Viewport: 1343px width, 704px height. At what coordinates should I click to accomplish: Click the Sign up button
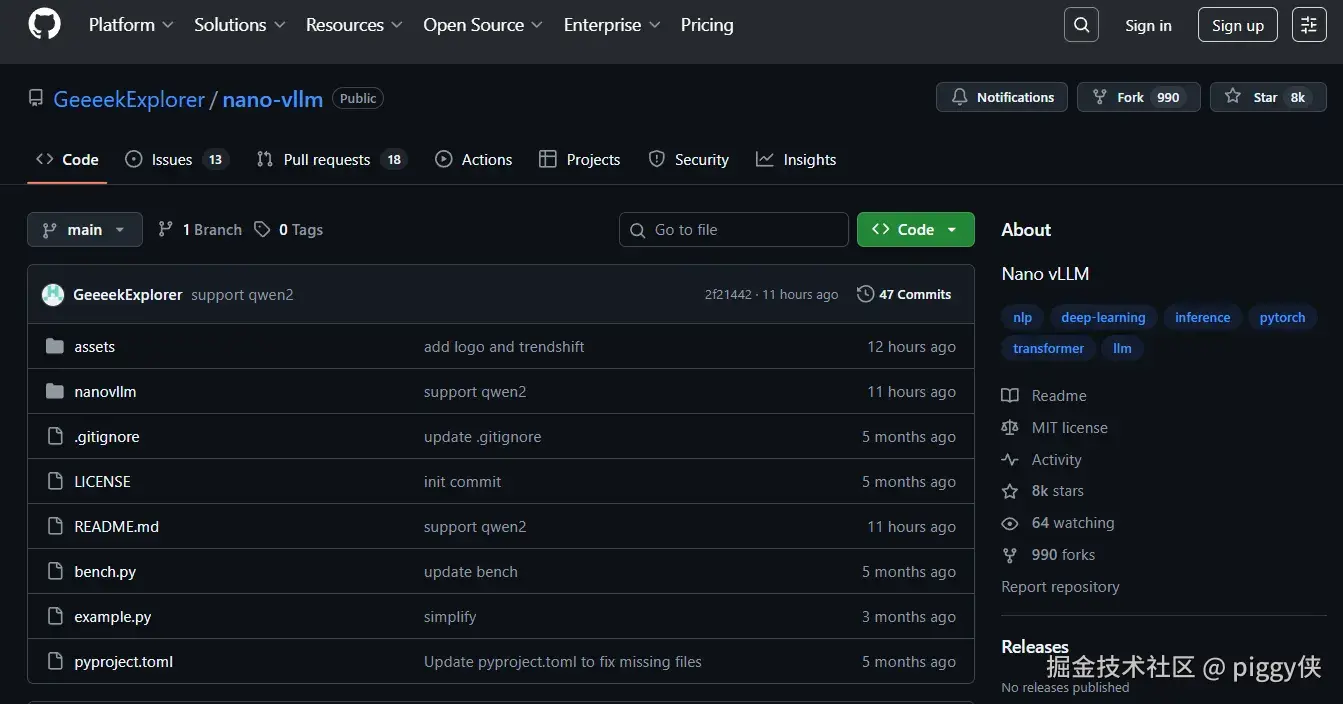tap(1238, 26)
